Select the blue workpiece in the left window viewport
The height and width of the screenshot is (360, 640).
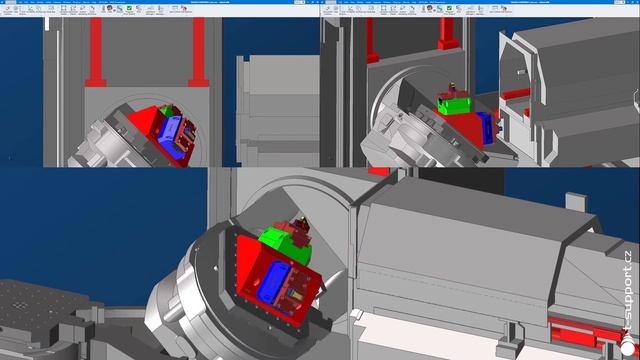pyautogui.click(x=170, y=134)
